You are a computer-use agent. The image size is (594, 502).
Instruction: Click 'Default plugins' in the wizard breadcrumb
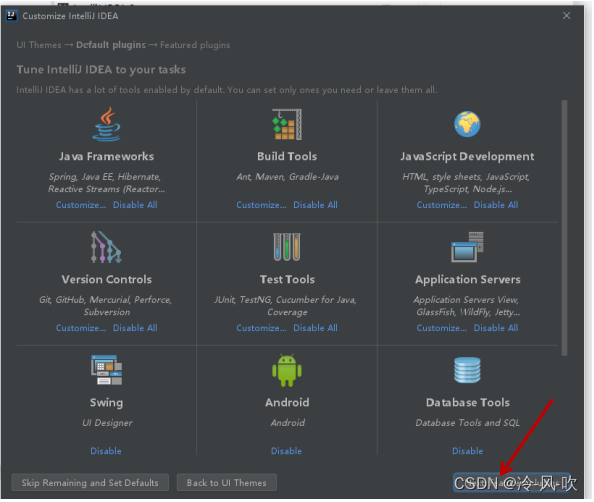tap(111, 45)
